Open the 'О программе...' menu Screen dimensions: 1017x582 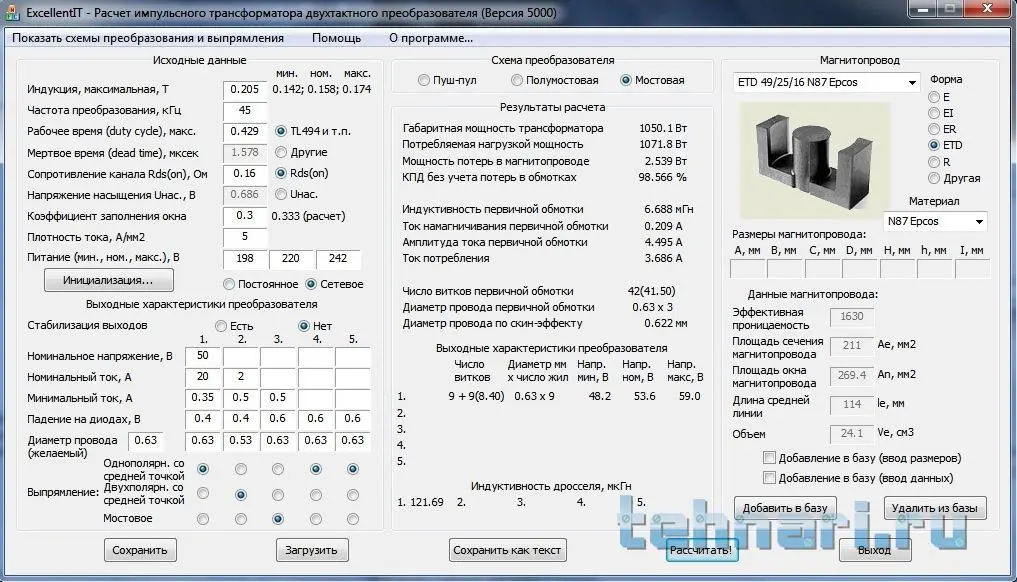(431, 38)
